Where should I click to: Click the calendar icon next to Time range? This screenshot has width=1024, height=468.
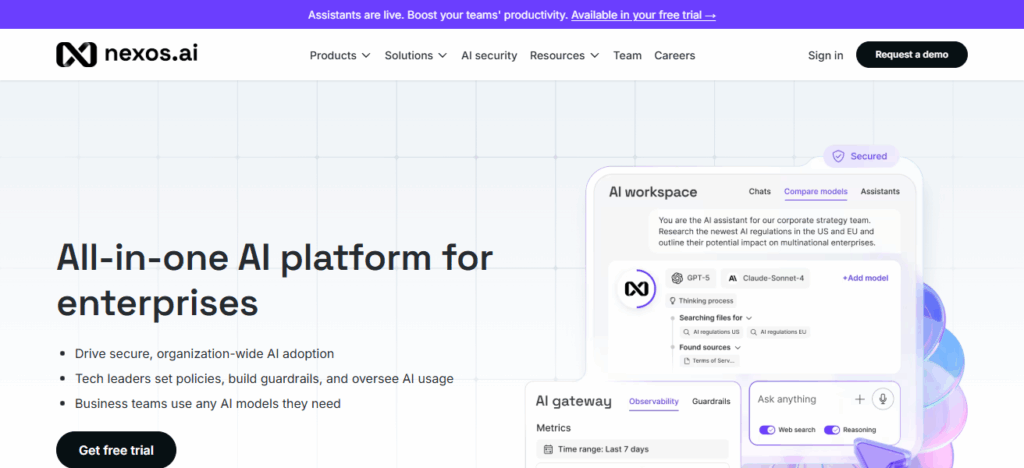click(548, 450)
